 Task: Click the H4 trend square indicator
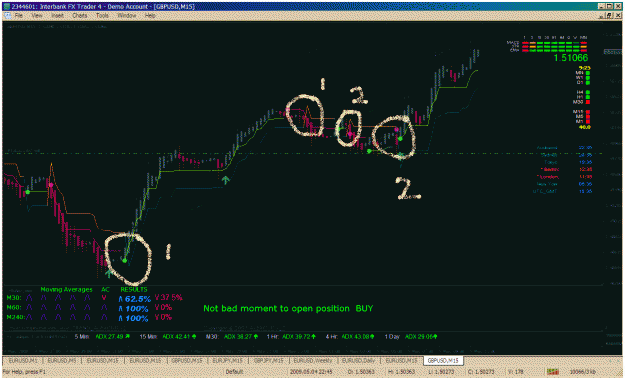[x=588, y=93]
